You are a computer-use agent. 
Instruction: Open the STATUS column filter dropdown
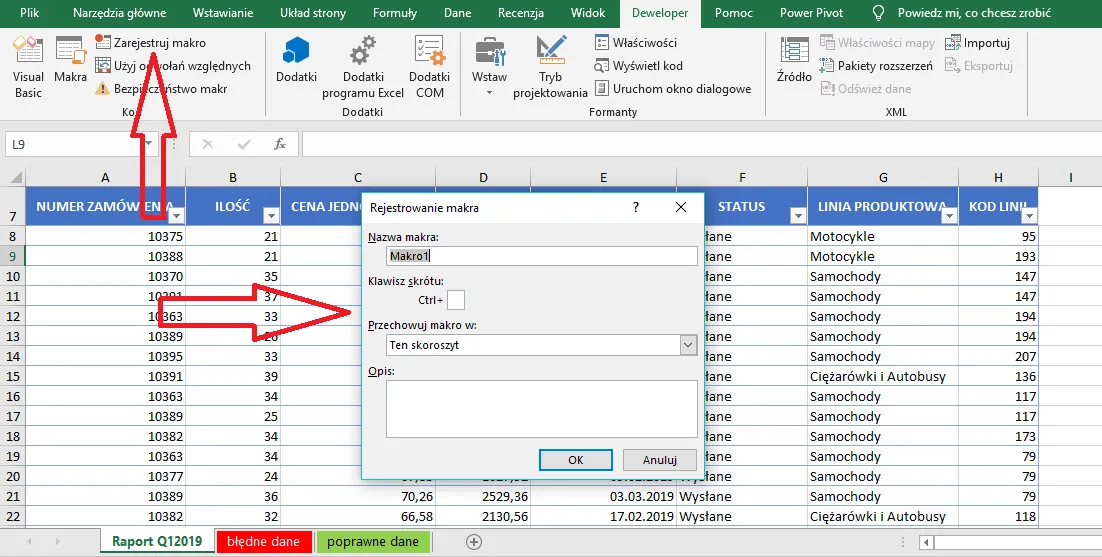coord(796,216)
